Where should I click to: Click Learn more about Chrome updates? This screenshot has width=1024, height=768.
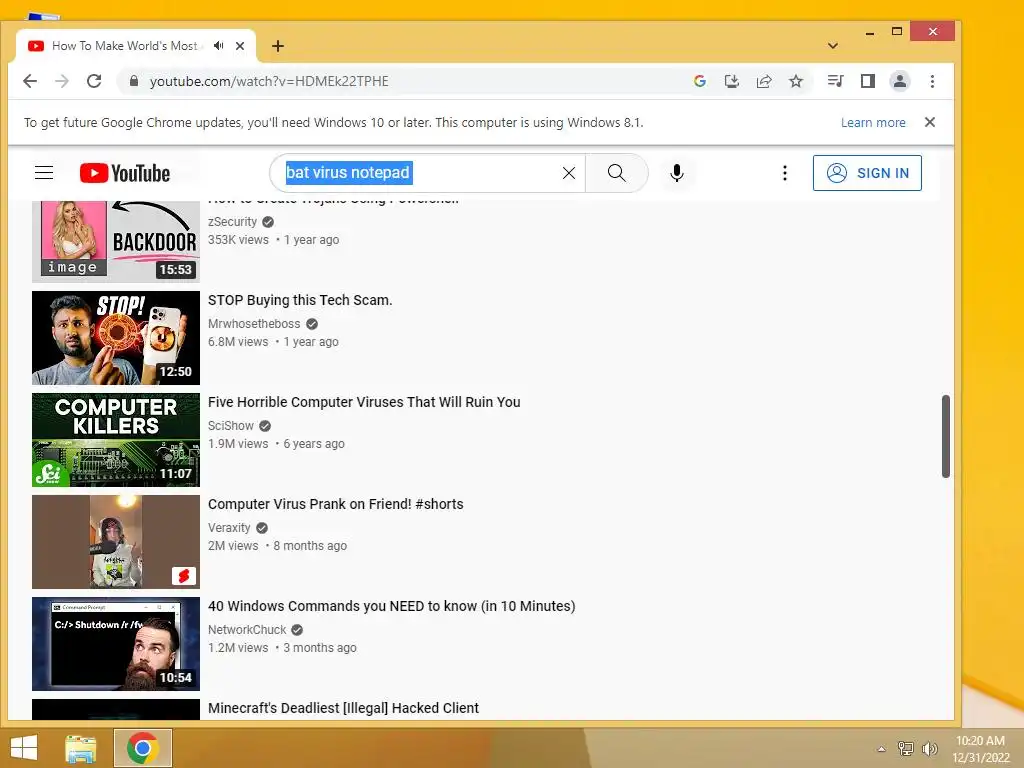pos(872,123)
